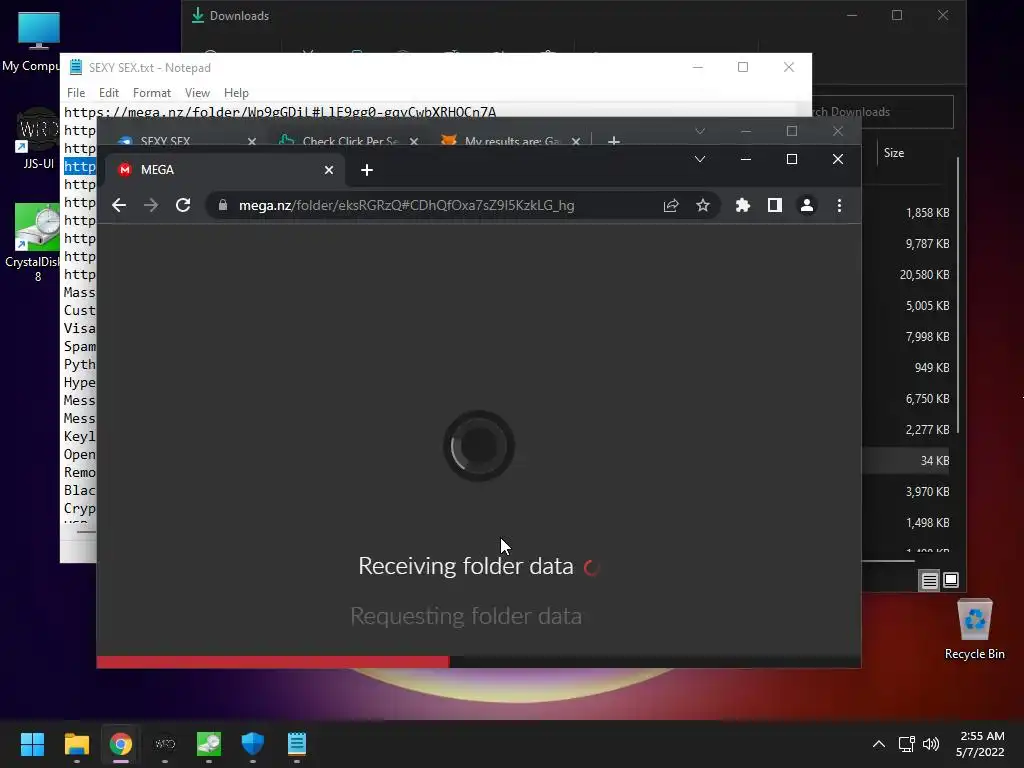Image resolution: width=1024 pixels, height=768 pixels.
Task: Share this page via the share icon
Action: pos(671,206)
